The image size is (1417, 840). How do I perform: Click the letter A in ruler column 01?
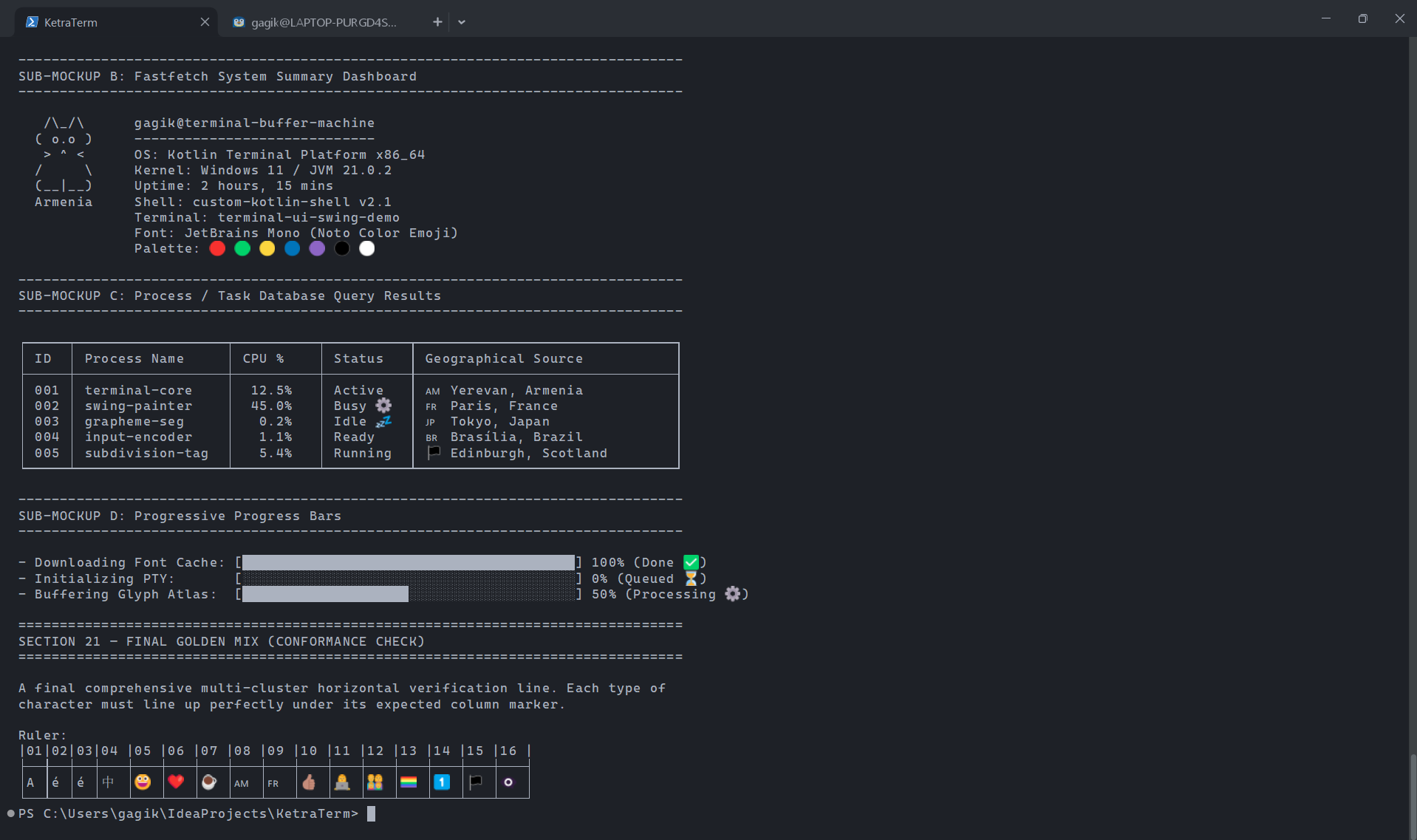coord(30,782)
